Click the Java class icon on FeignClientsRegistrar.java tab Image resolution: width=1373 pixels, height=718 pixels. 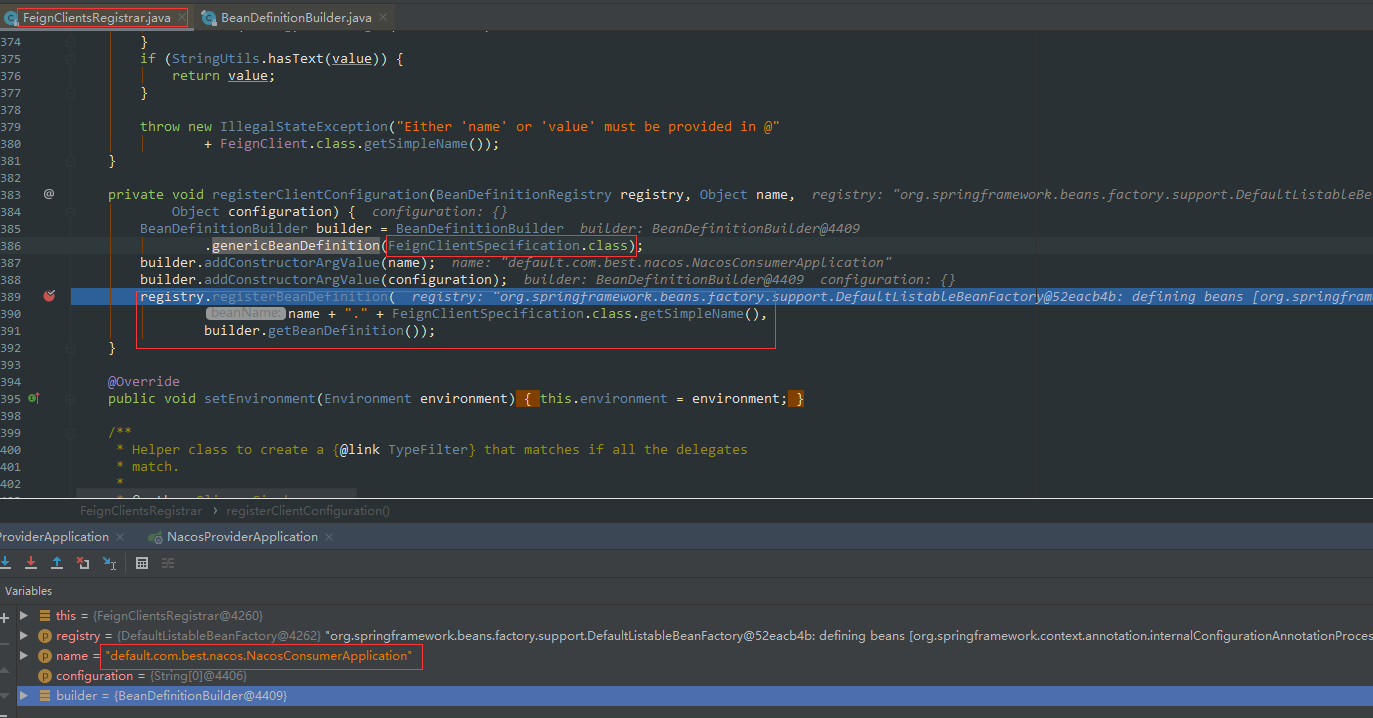10,18
